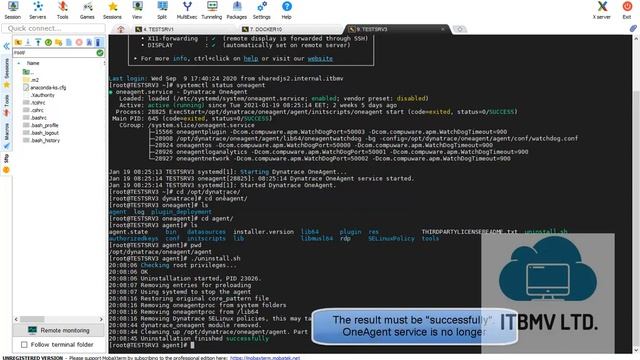The width and height of the screenshot is (640, 360).
Task: Focus the Quick connect search field
Action: [53, 28]
